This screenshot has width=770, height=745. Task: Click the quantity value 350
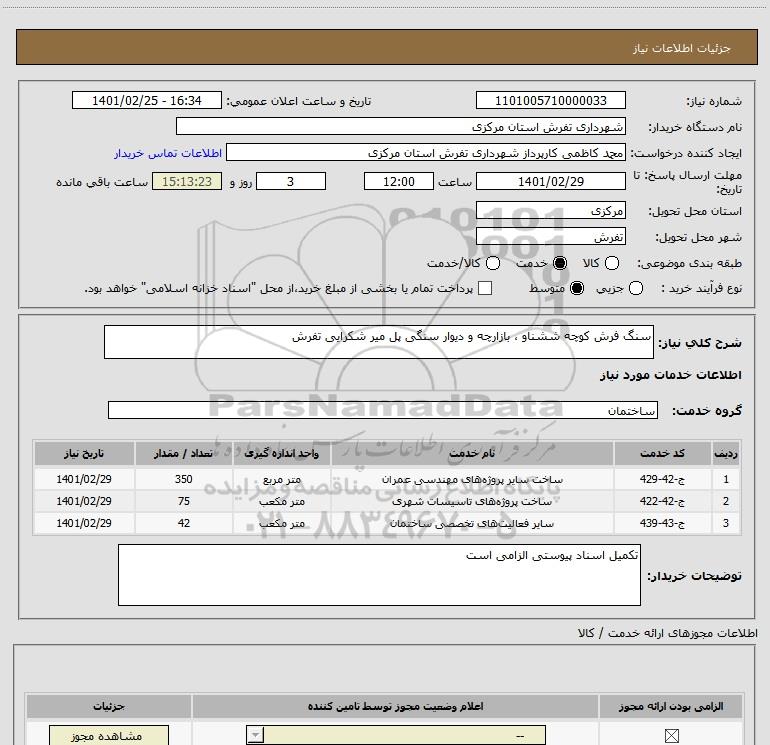point(183,479)
